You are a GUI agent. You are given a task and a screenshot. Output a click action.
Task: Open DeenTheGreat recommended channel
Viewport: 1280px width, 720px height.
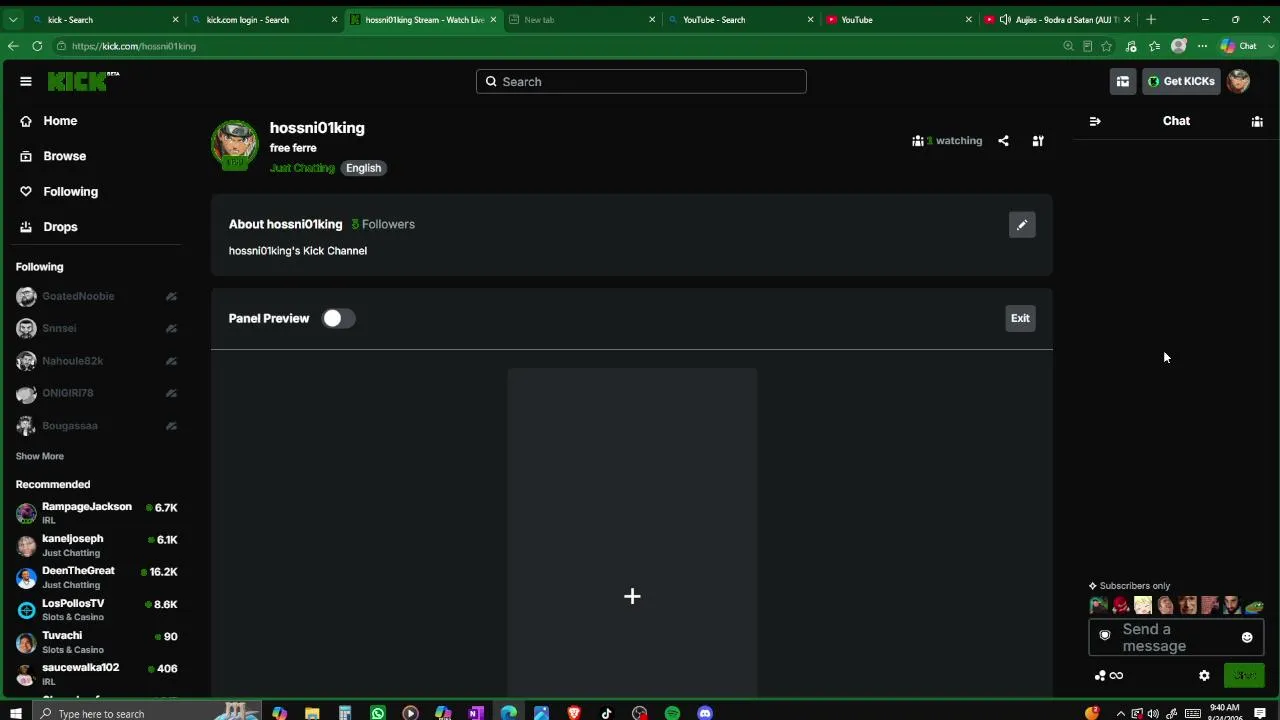(97, 577)
